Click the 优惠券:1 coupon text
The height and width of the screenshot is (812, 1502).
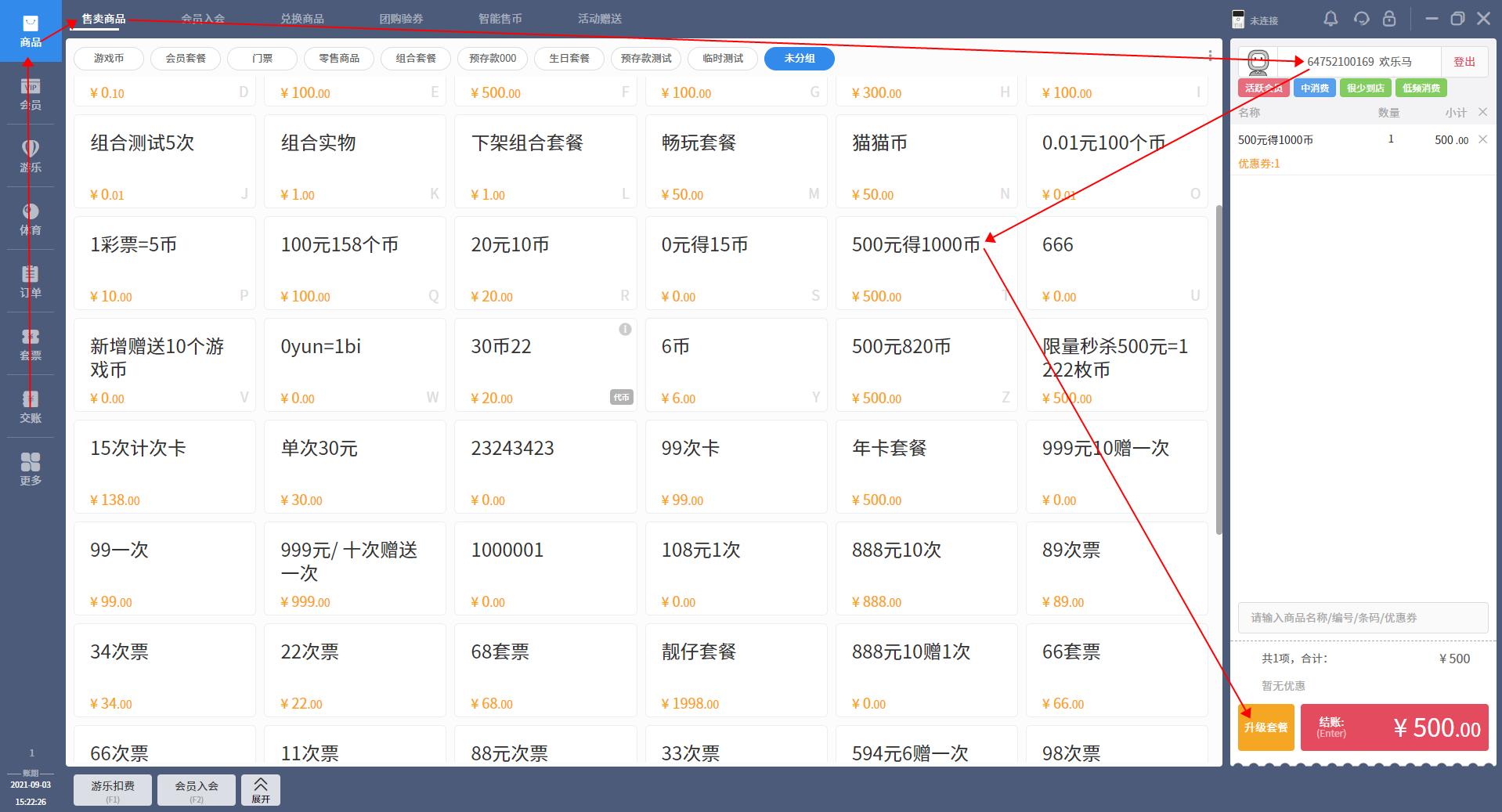[x=1258, y=164]
